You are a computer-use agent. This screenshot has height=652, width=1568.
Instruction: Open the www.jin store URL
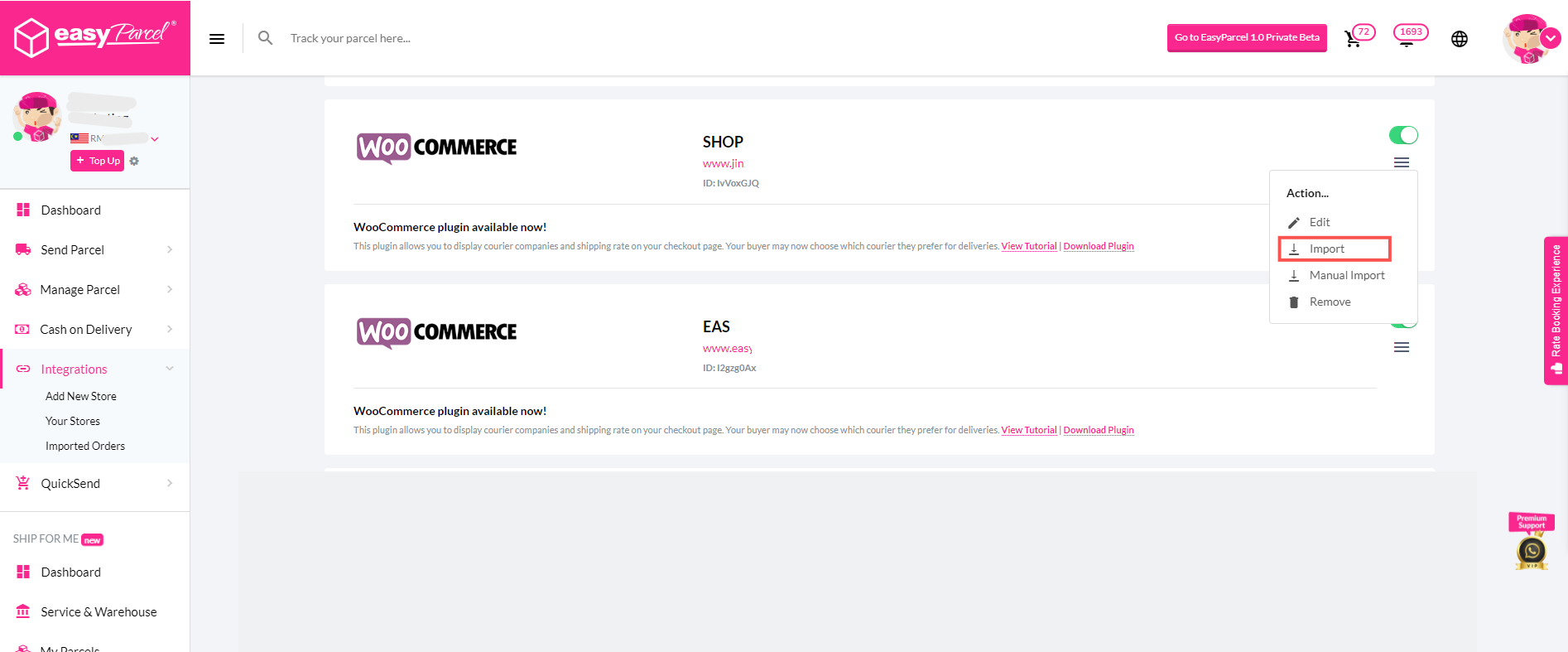click(x=724, y=163)
